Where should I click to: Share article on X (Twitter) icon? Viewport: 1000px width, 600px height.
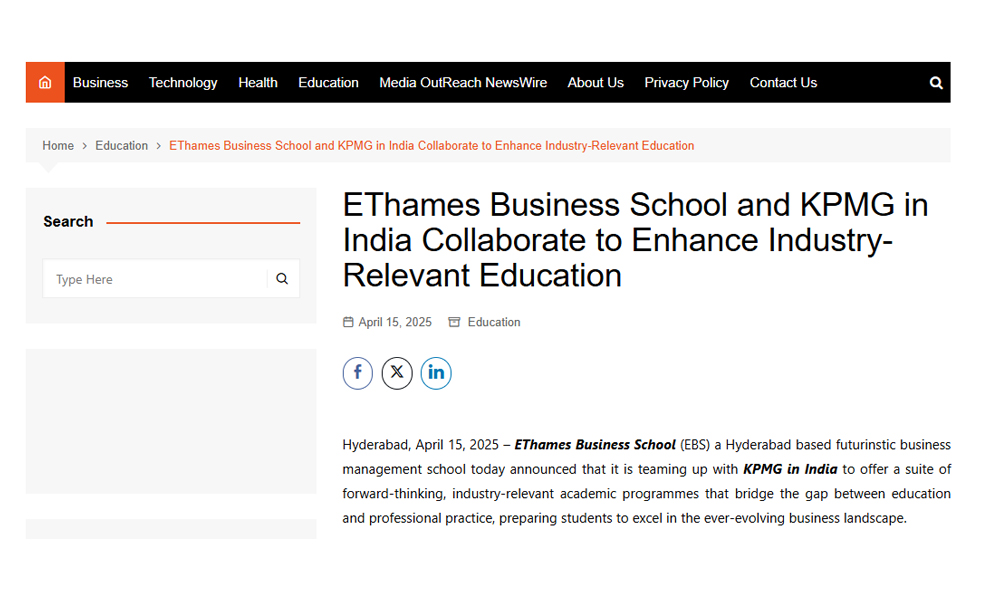tap(397, 373)
